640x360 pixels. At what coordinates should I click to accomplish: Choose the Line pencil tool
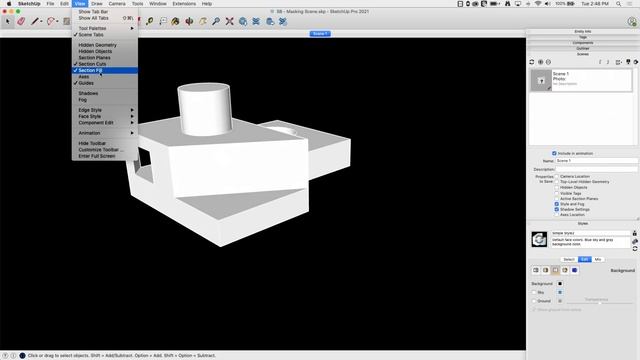click(x=35, y=21)
